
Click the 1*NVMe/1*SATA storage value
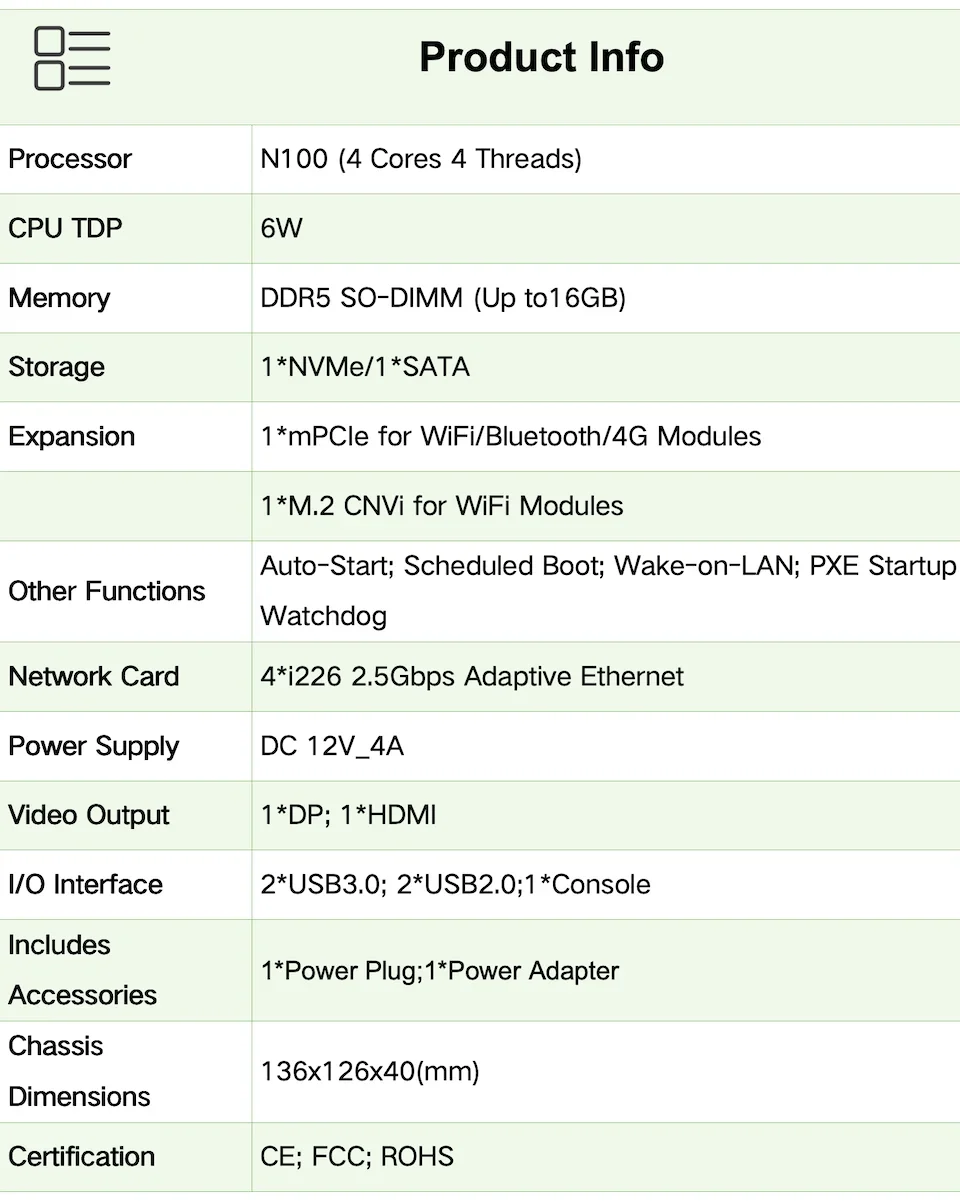365,367
